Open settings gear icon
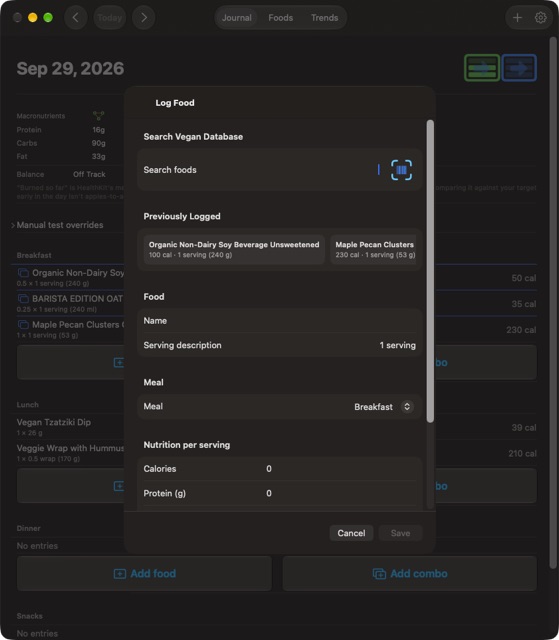The image size is (559, 640). pos(540,18)
